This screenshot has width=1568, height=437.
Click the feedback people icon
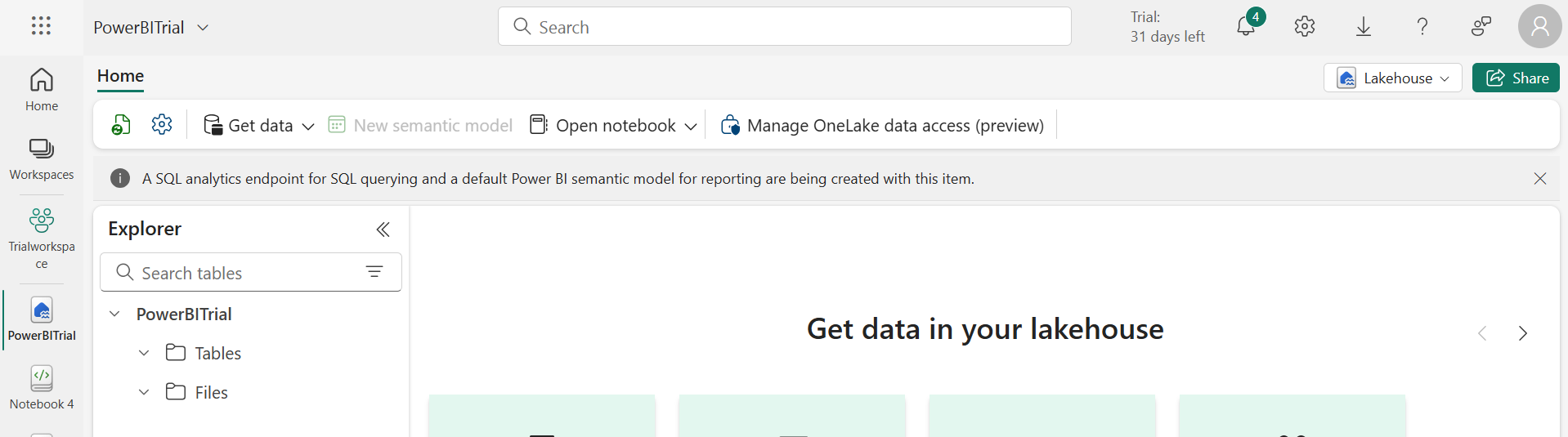pyautogui.click(x=1481, y=27)
